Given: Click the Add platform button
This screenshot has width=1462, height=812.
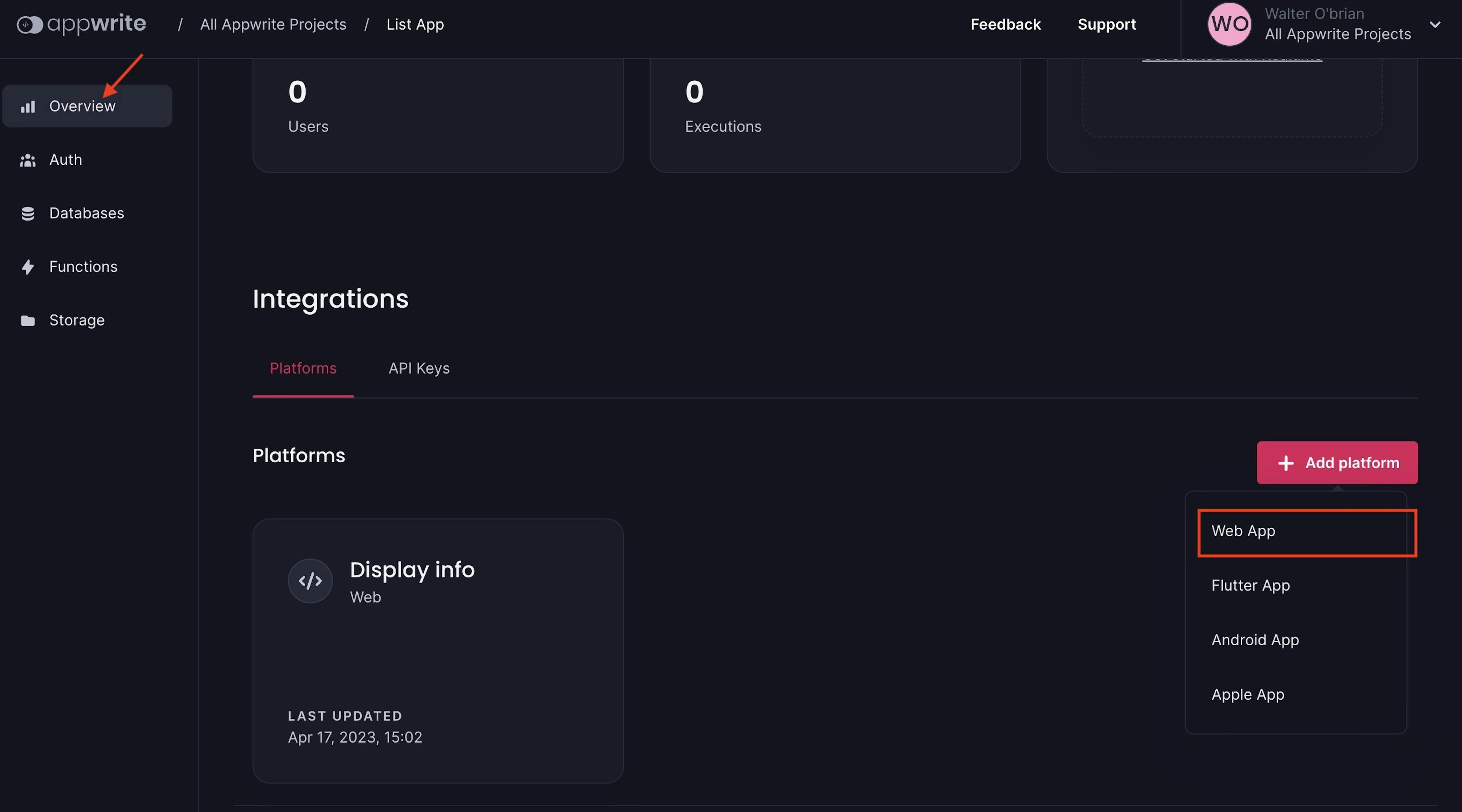Looking at the screenshot, I should (1337, 463).
